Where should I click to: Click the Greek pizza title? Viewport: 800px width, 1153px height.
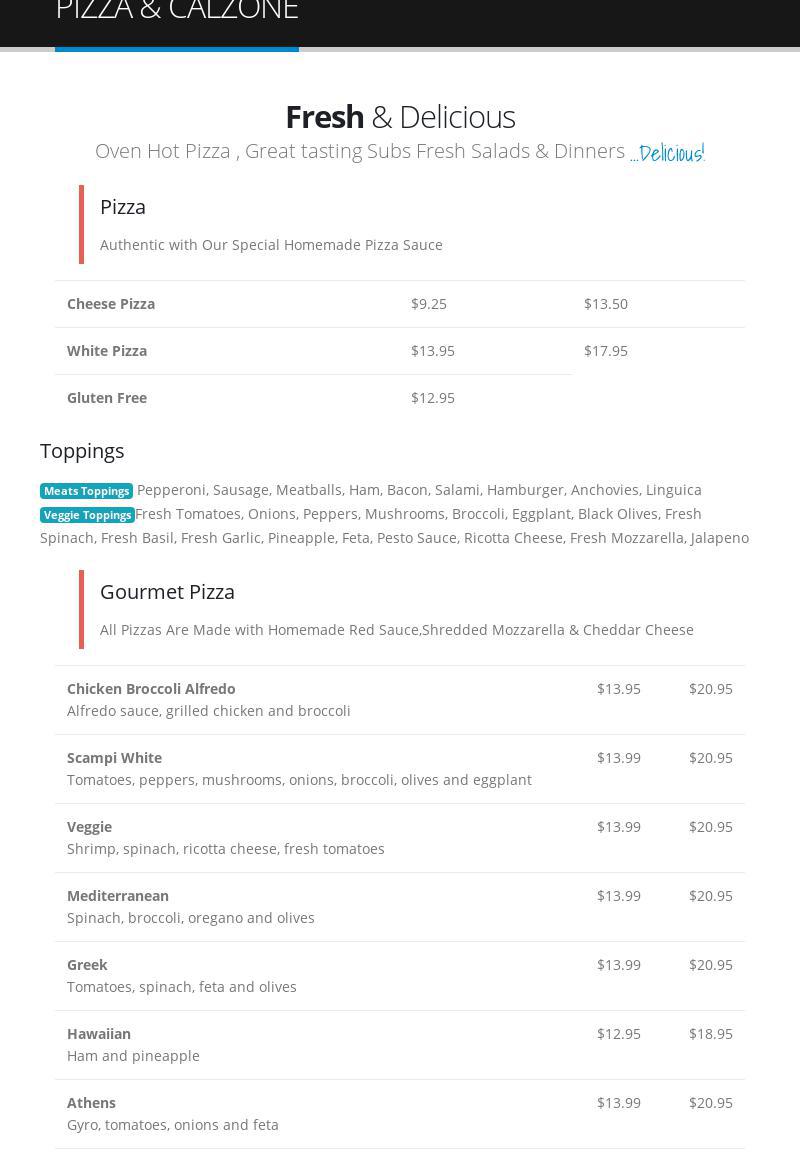(87, 965)
